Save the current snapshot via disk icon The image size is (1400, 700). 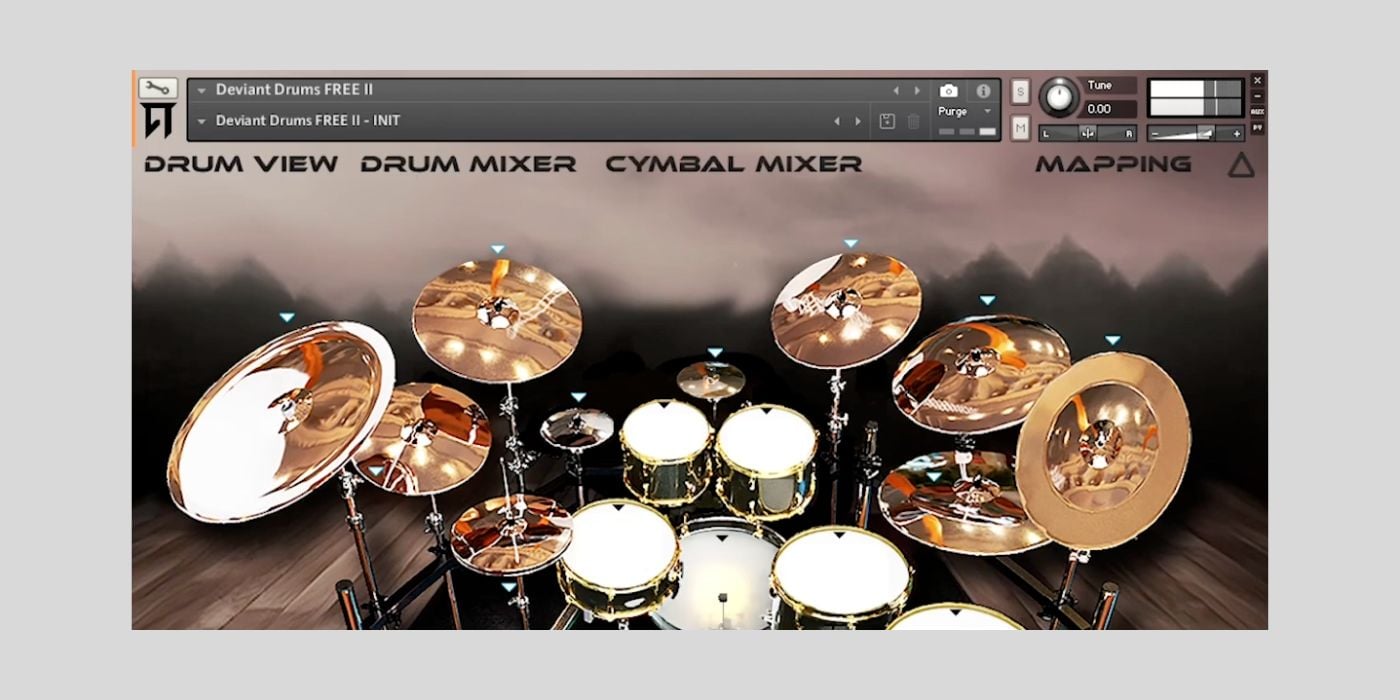[x=887, y=121]
